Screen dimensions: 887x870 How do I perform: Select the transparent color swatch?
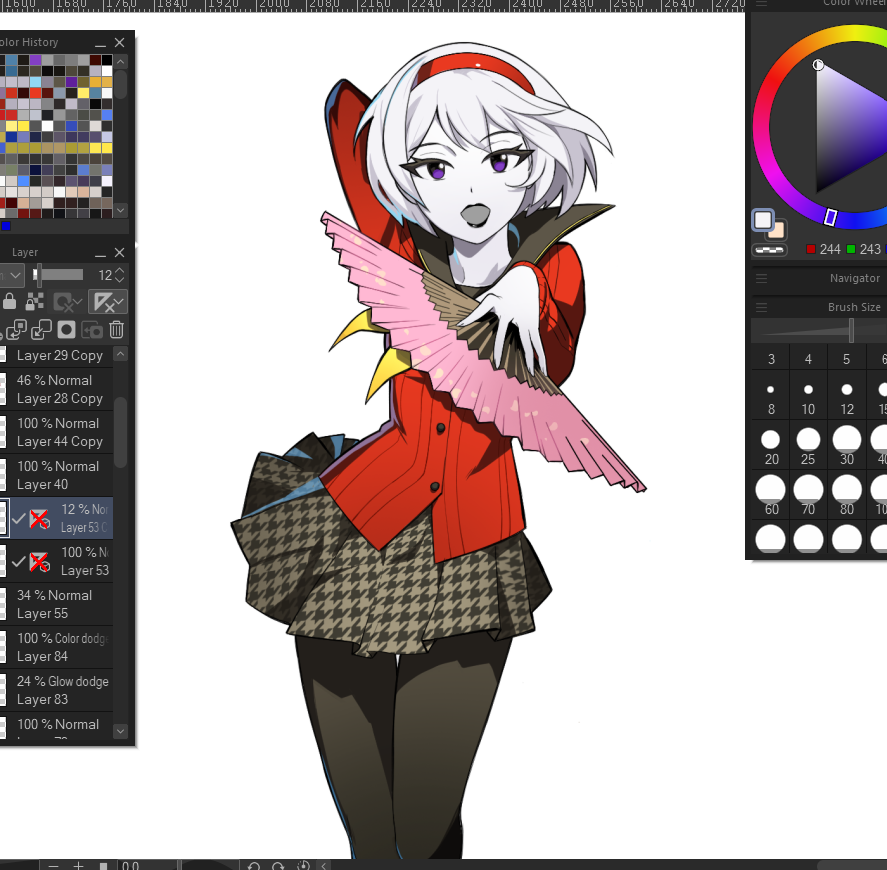tap(769, 249)
